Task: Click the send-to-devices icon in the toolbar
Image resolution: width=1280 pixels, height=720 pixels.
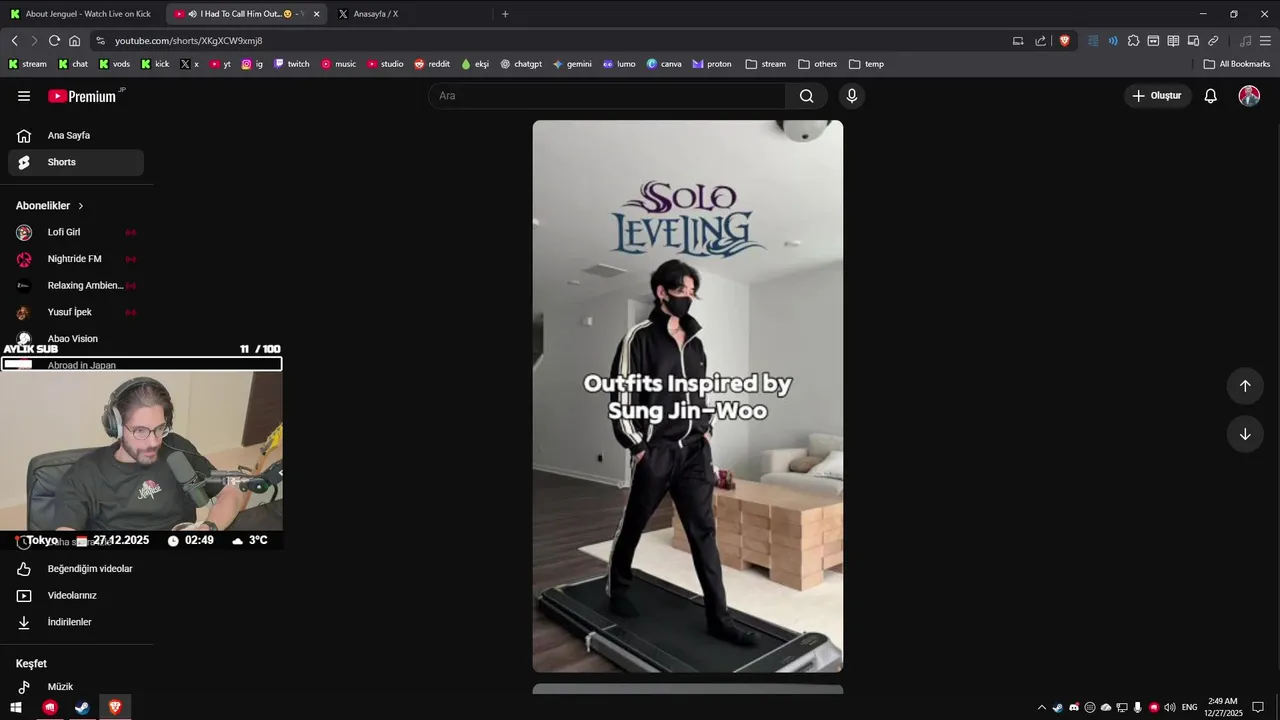Action: (x=1193, y=41)
